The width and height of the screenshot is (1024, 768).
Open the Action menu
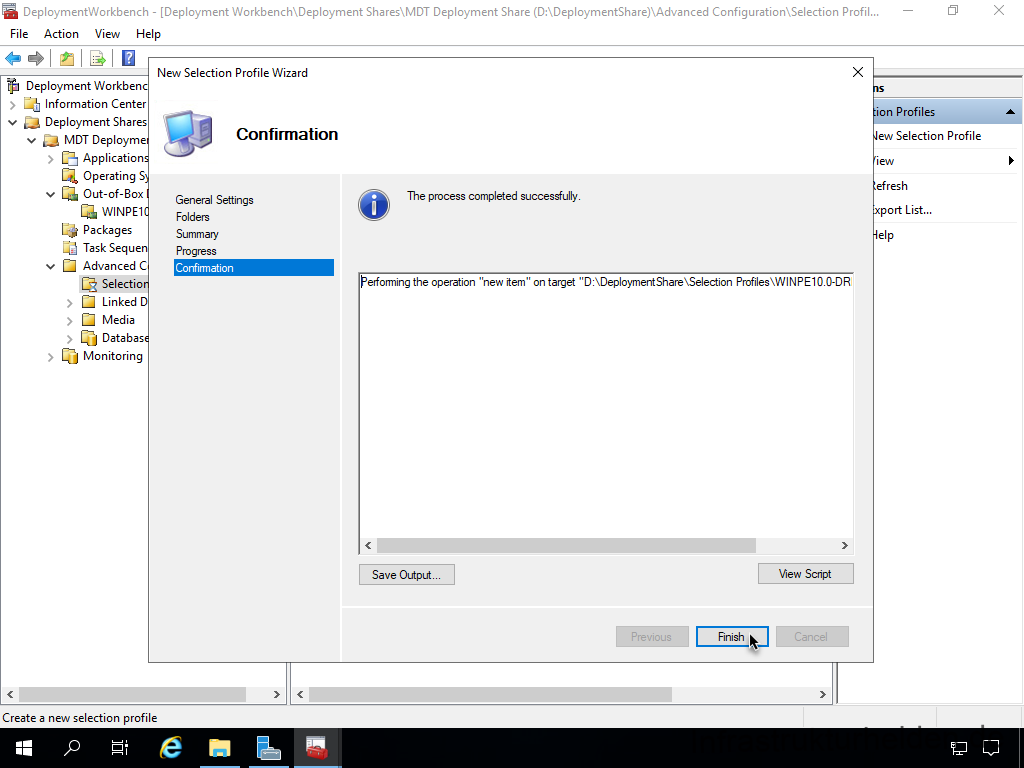pos(61,34)
